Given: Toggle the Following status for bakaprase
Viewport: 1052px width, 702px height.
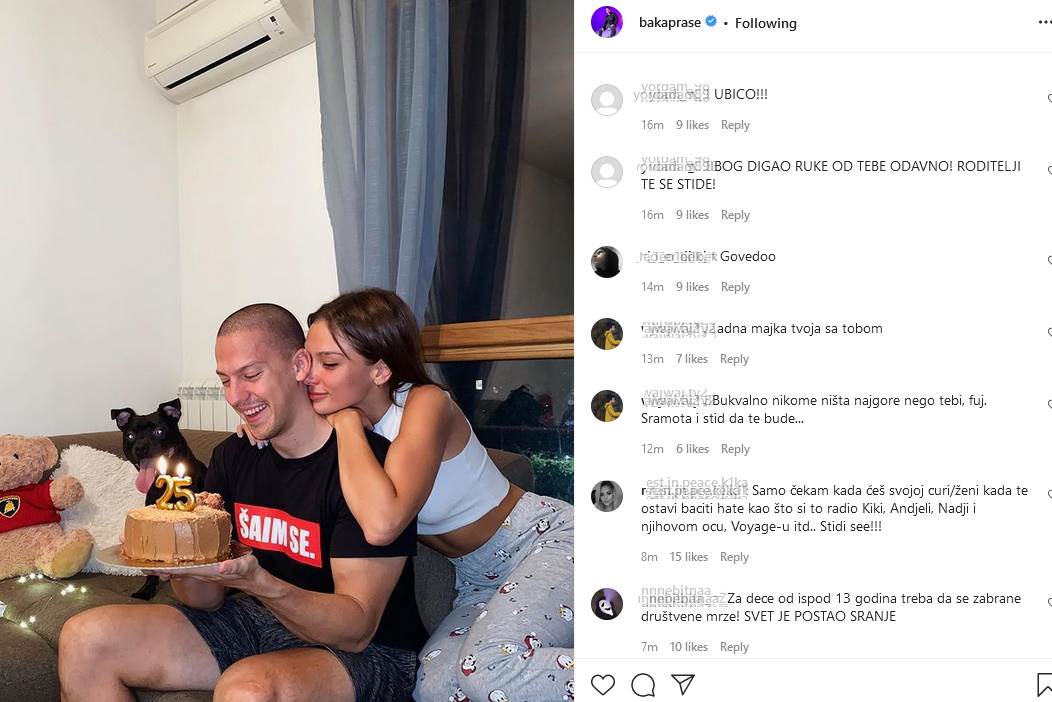Looking at the screenshot, I should click(766, 23).
